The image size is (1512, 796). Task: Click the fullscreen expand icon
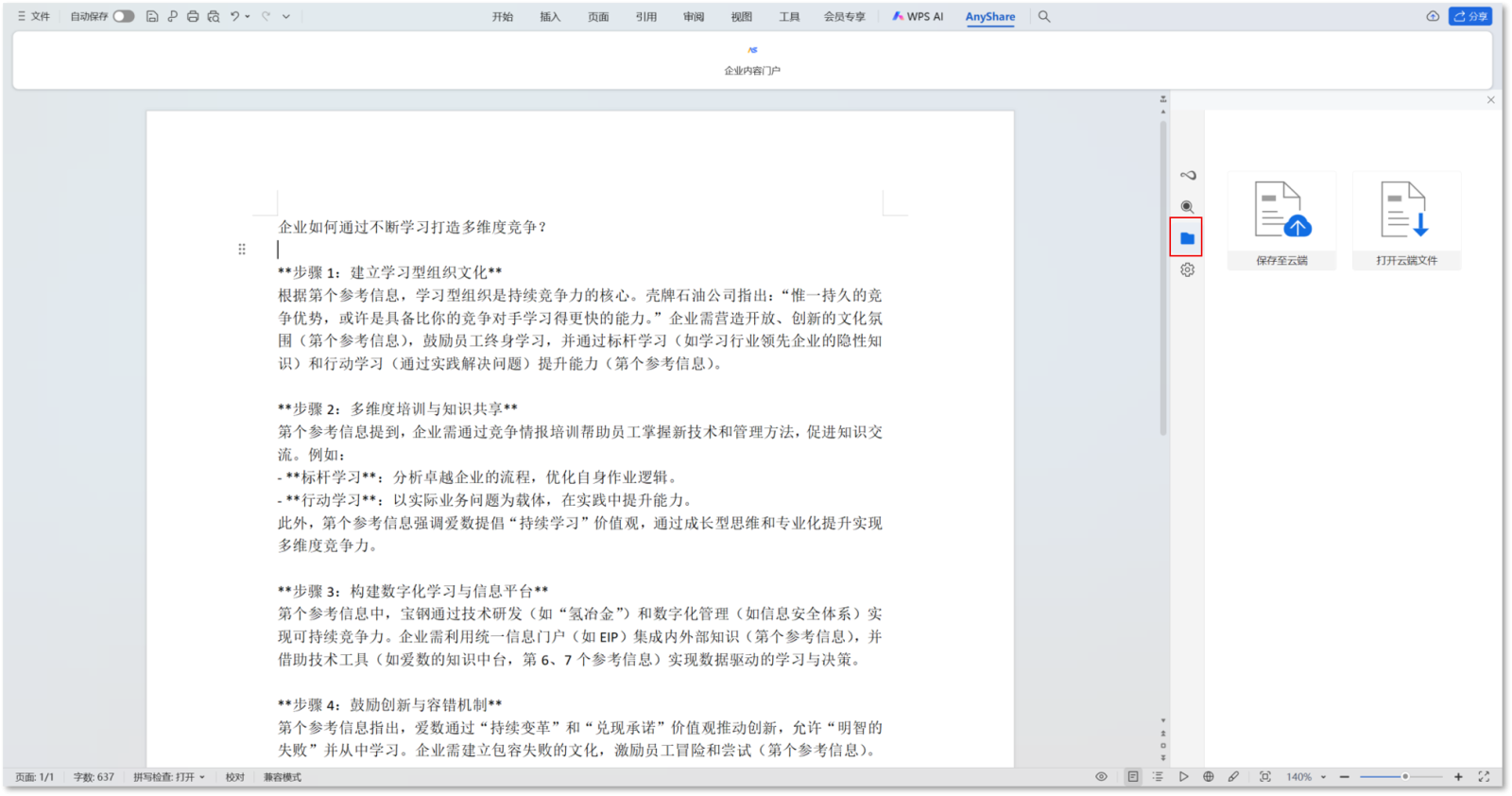[x=1484, y=777]
